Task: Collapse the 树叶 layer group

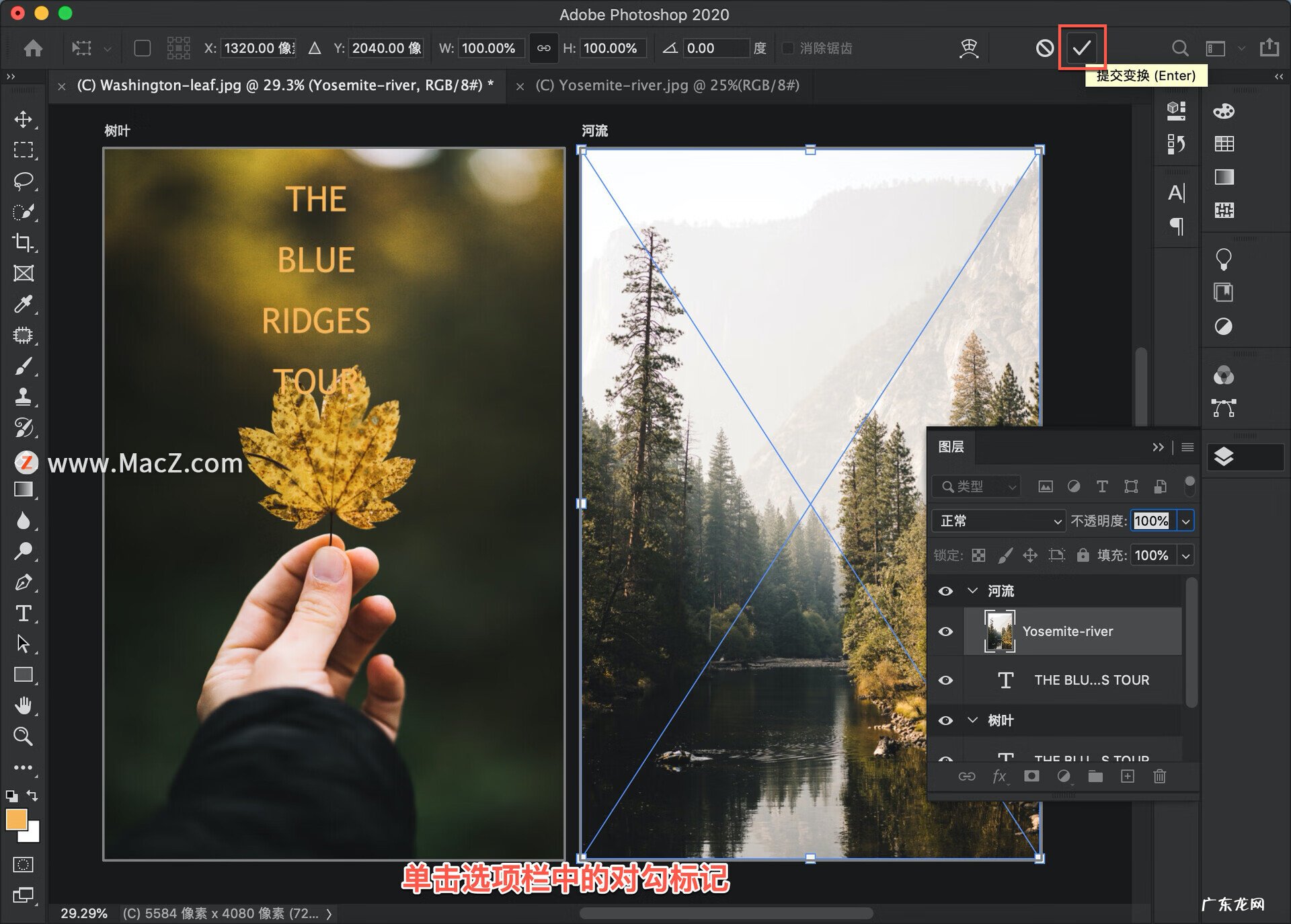Action: 972,720
